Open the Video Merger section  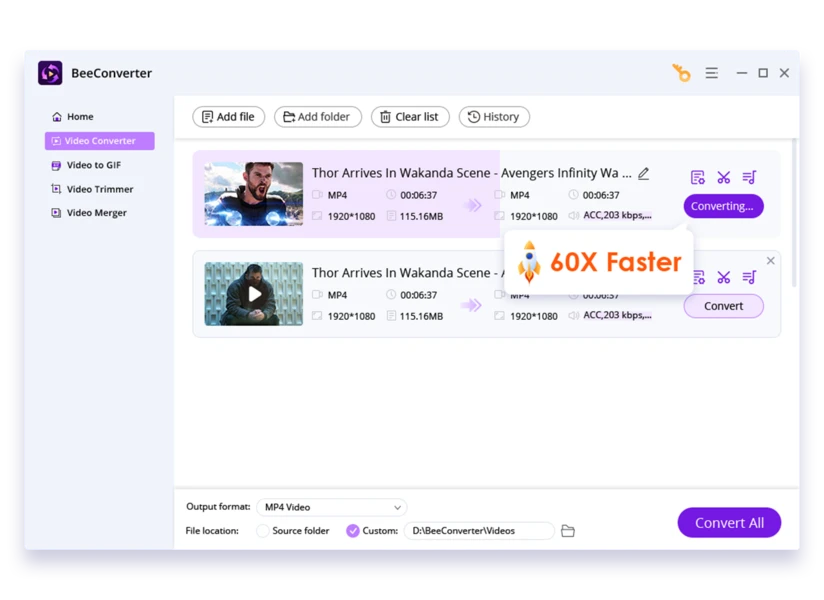(x=97, y=212)
